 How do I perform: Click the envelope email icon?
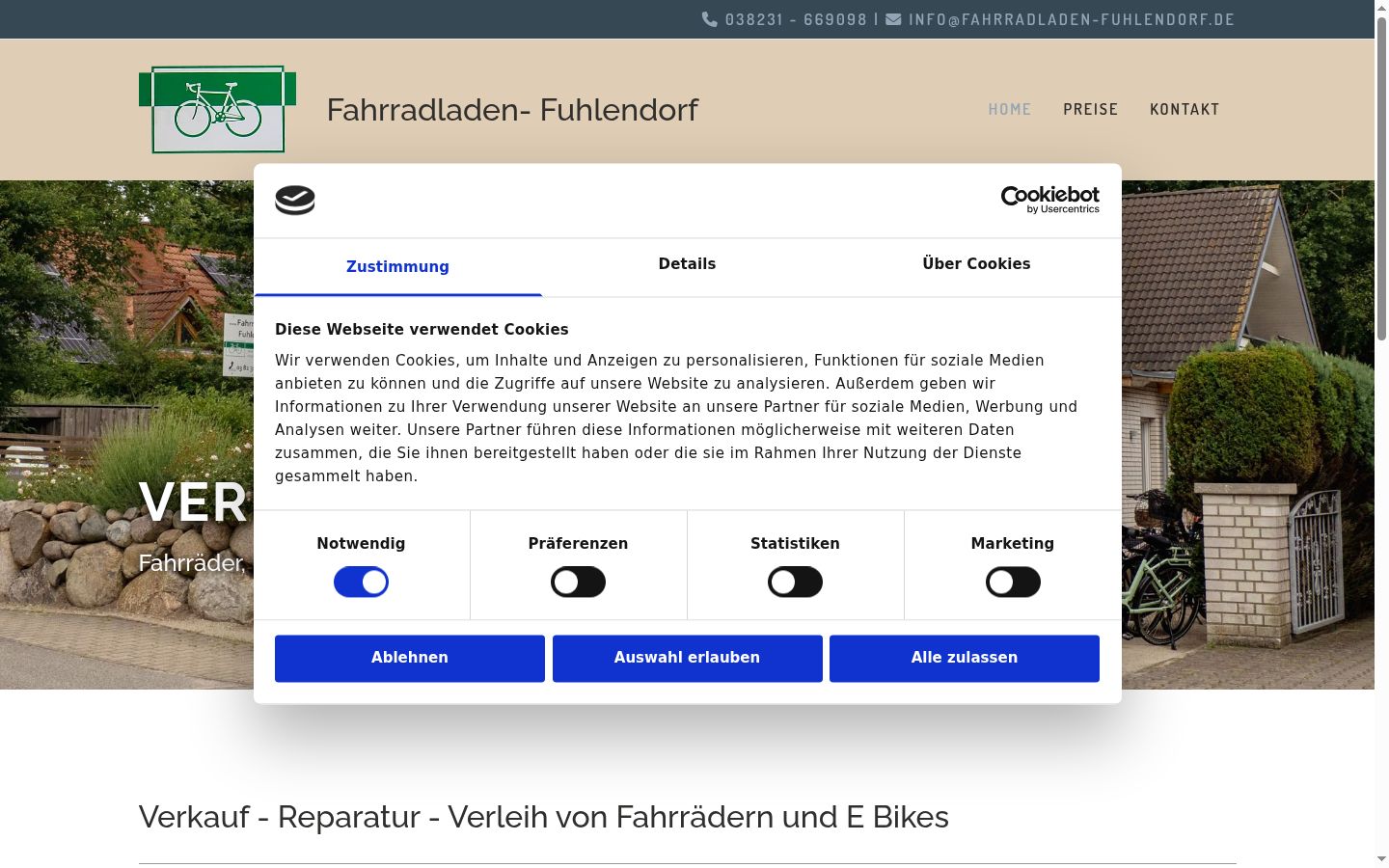894,19
